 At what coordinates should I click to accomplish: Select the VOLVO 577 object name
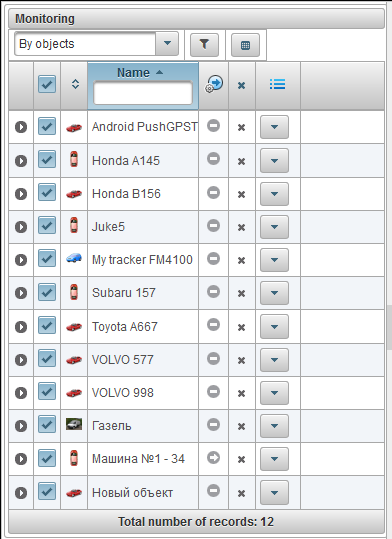click(123, 360)
